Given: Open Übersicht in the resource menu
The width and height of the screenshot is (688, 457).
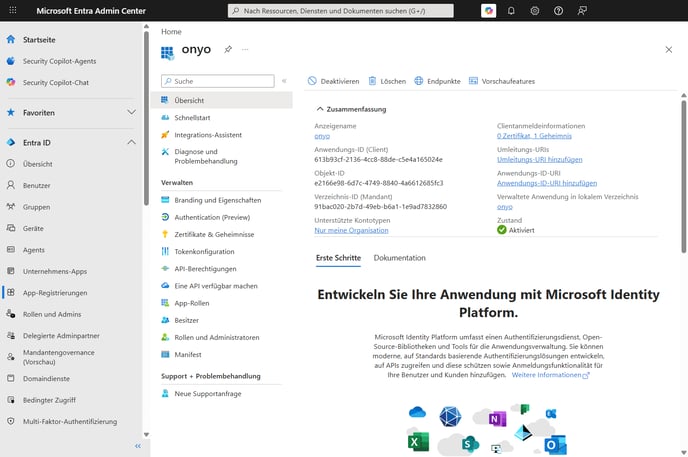Looking at the screenshot, I should coord(222,100).
